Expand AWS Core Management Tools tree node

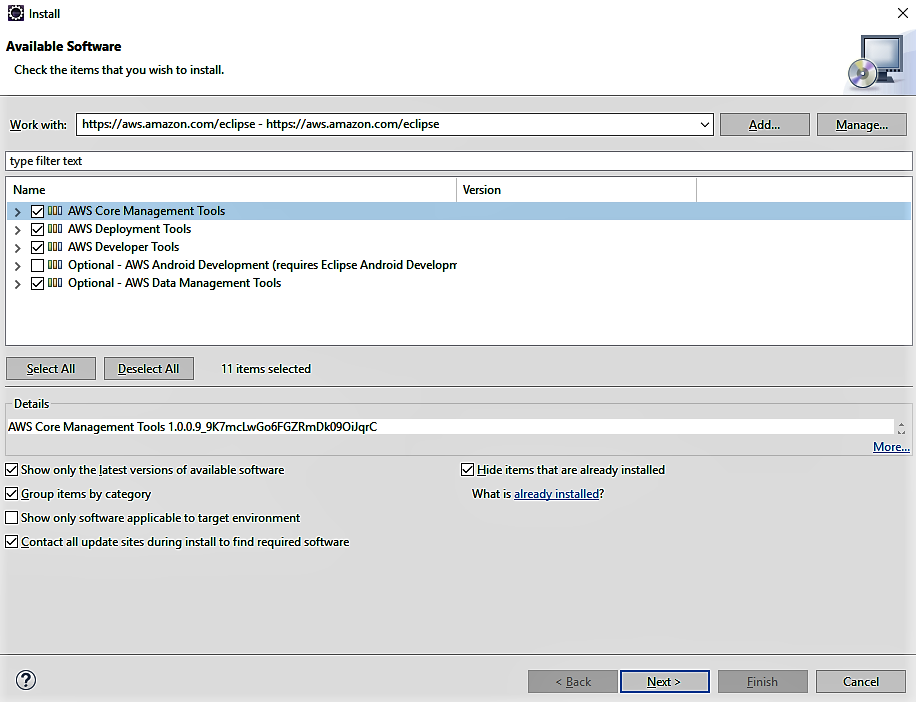18,212
